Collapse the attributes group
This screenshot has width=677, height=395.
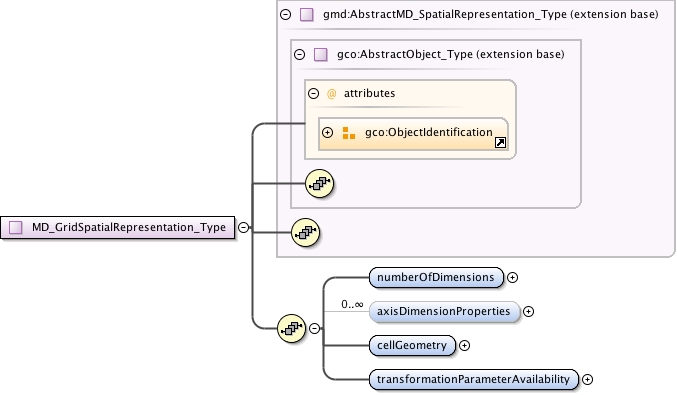tap(313, 93)
